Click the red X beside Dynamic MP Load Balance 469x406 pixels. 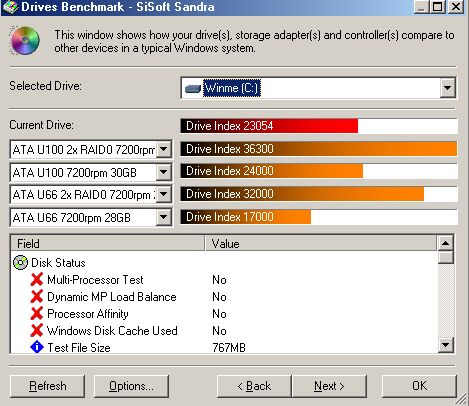pos(37,296)
